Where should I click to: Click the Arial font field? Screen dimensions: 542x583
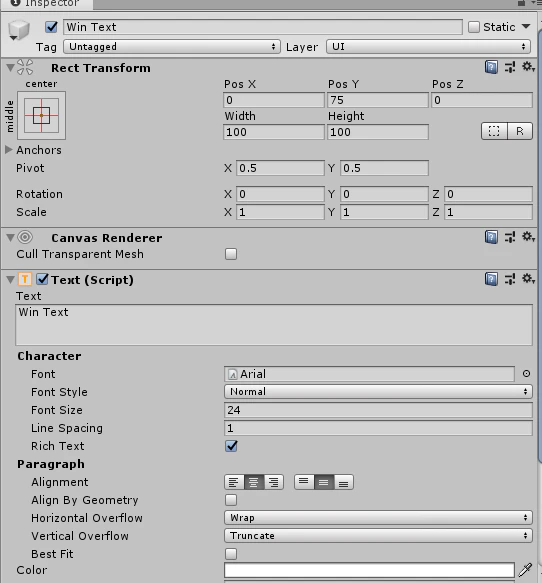click(x=369, y=374)
